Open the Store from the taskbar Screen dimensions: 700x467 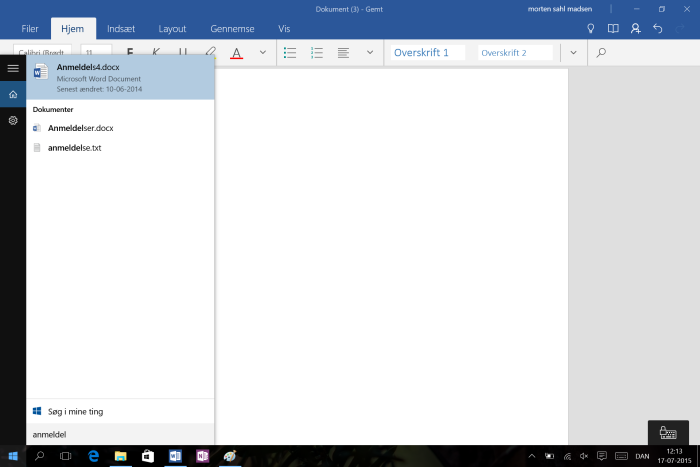pos(148,456)
